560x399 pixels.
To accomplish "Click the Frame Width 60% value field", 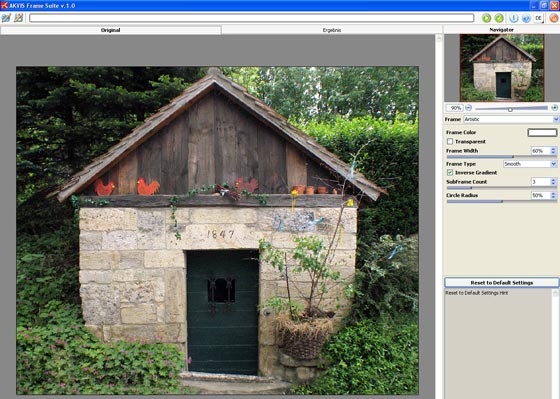I will pos(541,151).
